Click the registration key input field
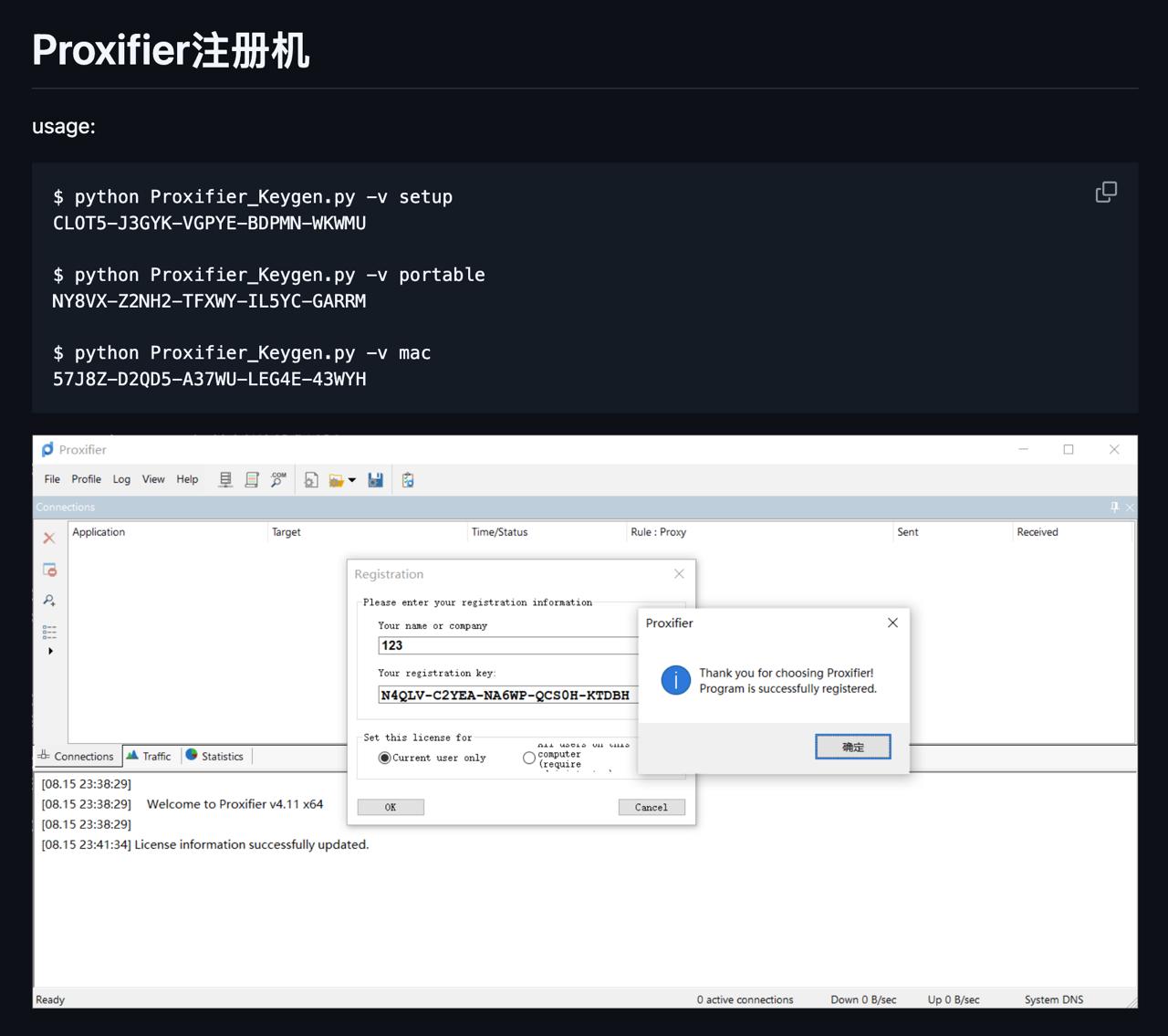Screen dimensions: 1168x1036 tap(508, 696)
